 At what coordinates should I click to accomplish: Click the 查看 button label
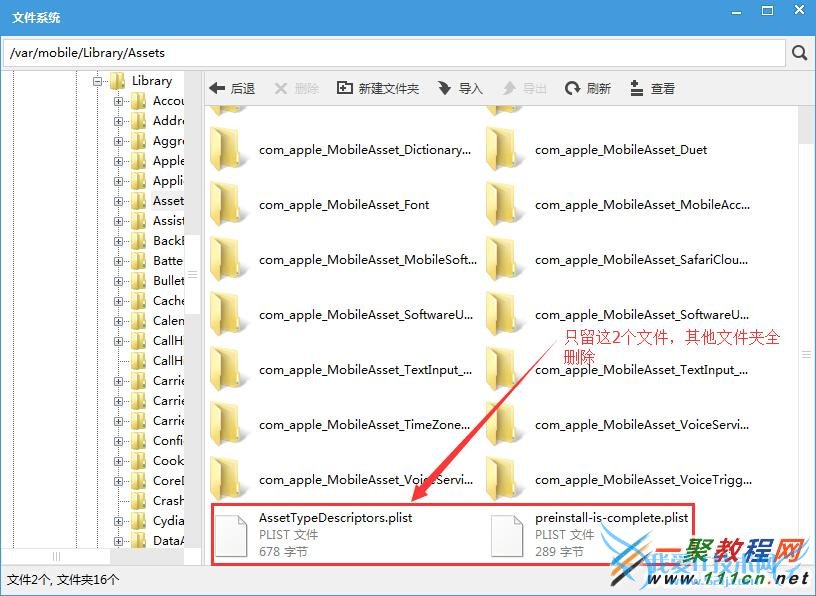coord(662,88)
